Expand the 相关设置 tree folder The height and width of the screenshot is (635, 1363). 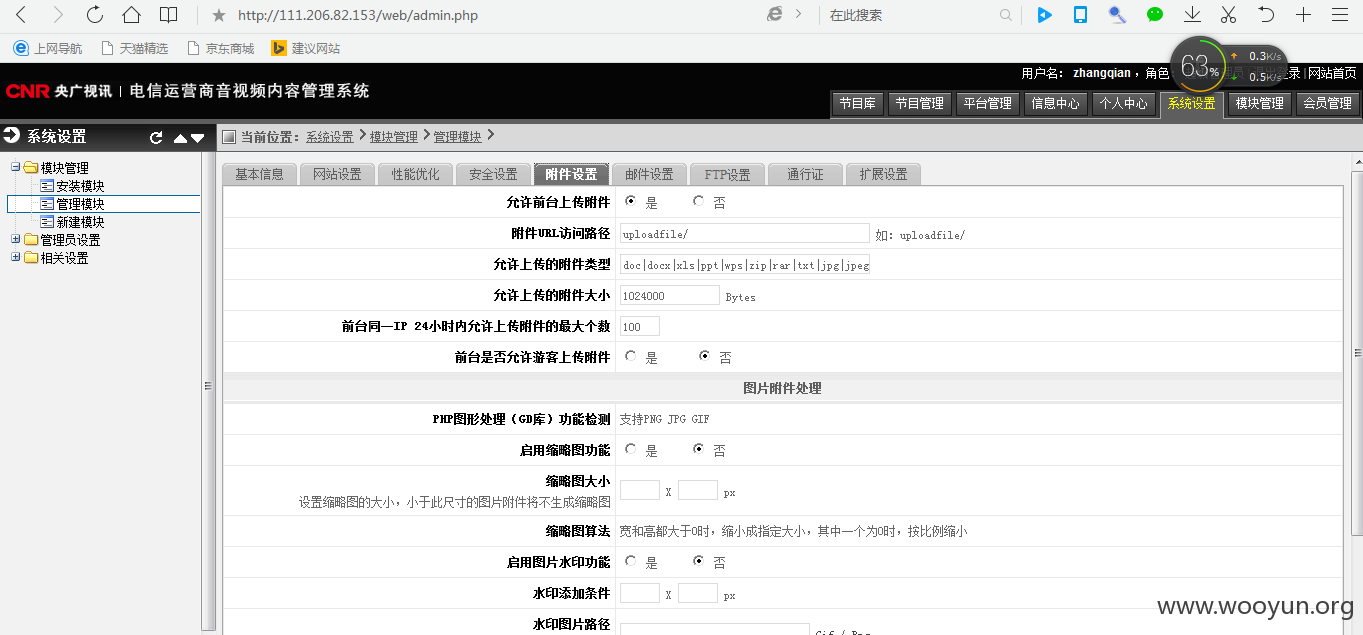pyautogui.click(x=16, y=258)
